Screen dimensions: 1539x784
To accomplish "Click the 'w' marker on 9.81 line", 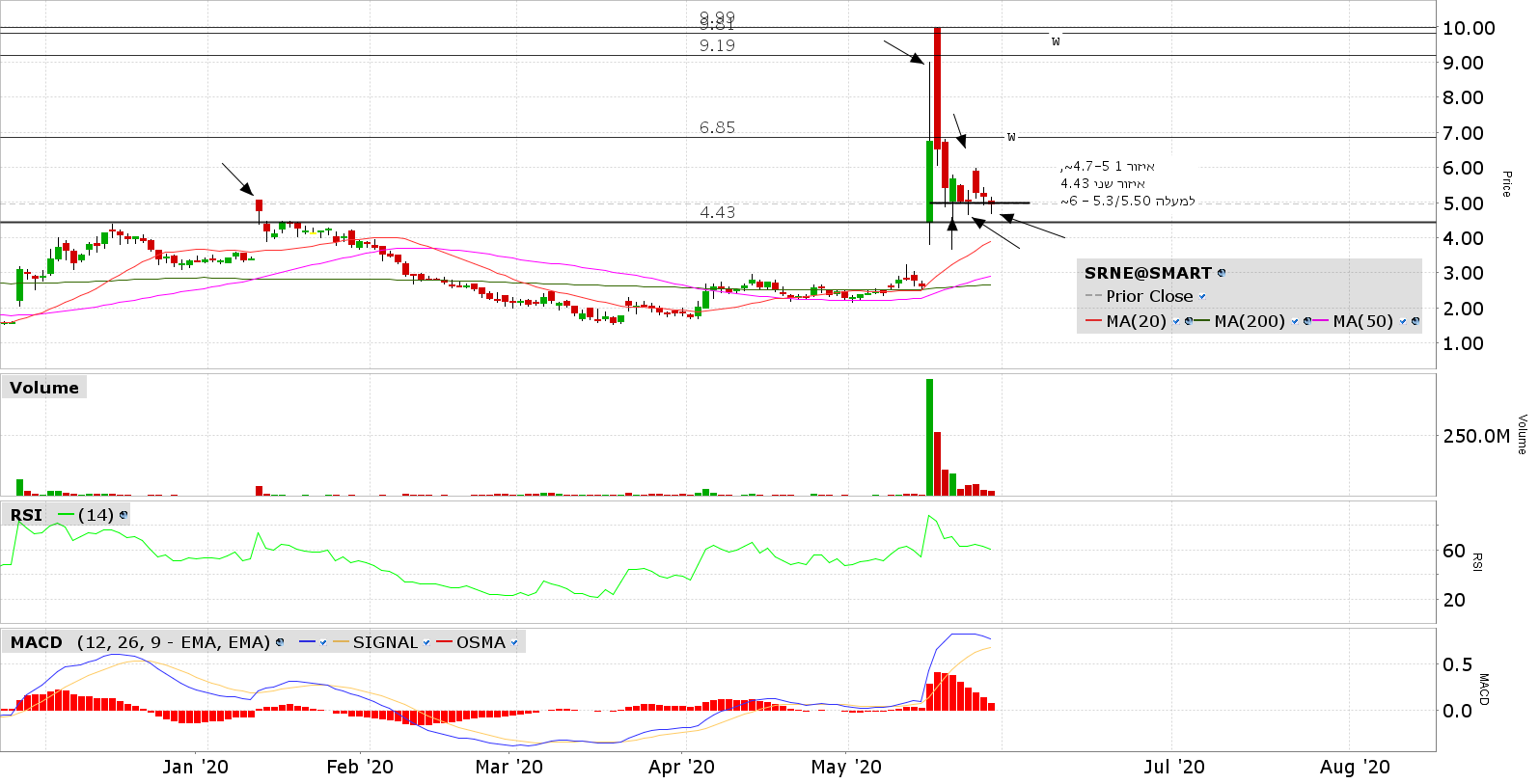I will (1056, 41).
